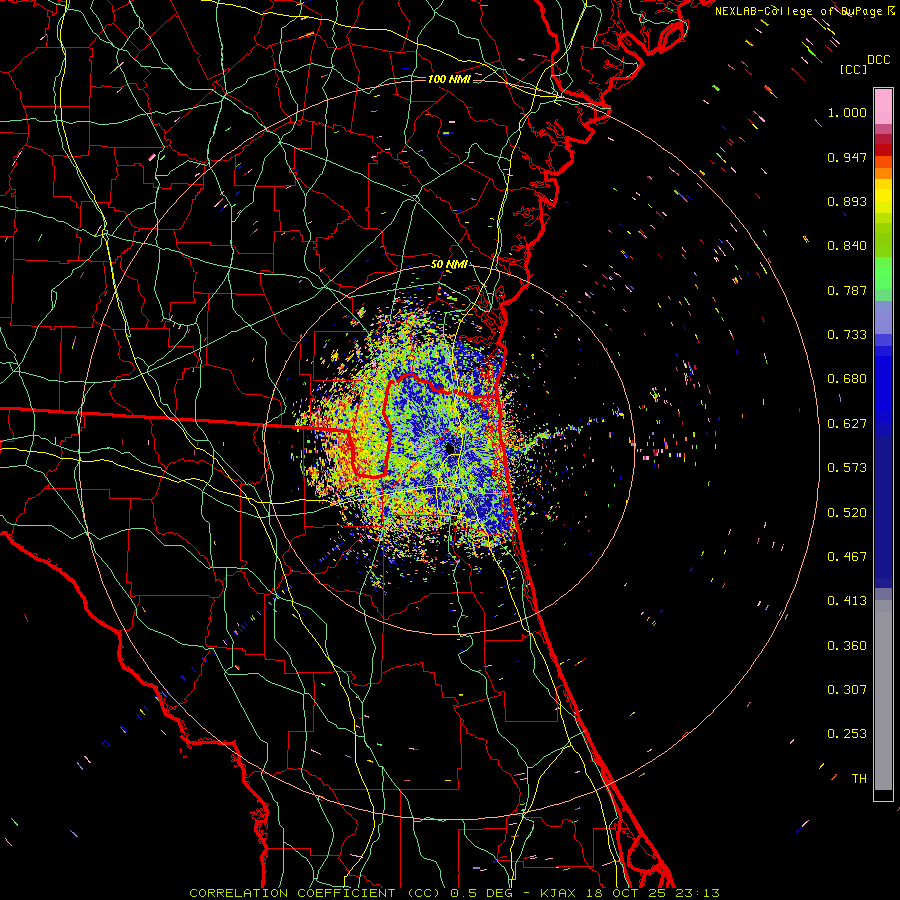Select the 1.000 legend value
Image resolution: width=900 pixels, height=900 pixels.
[847, 112]
